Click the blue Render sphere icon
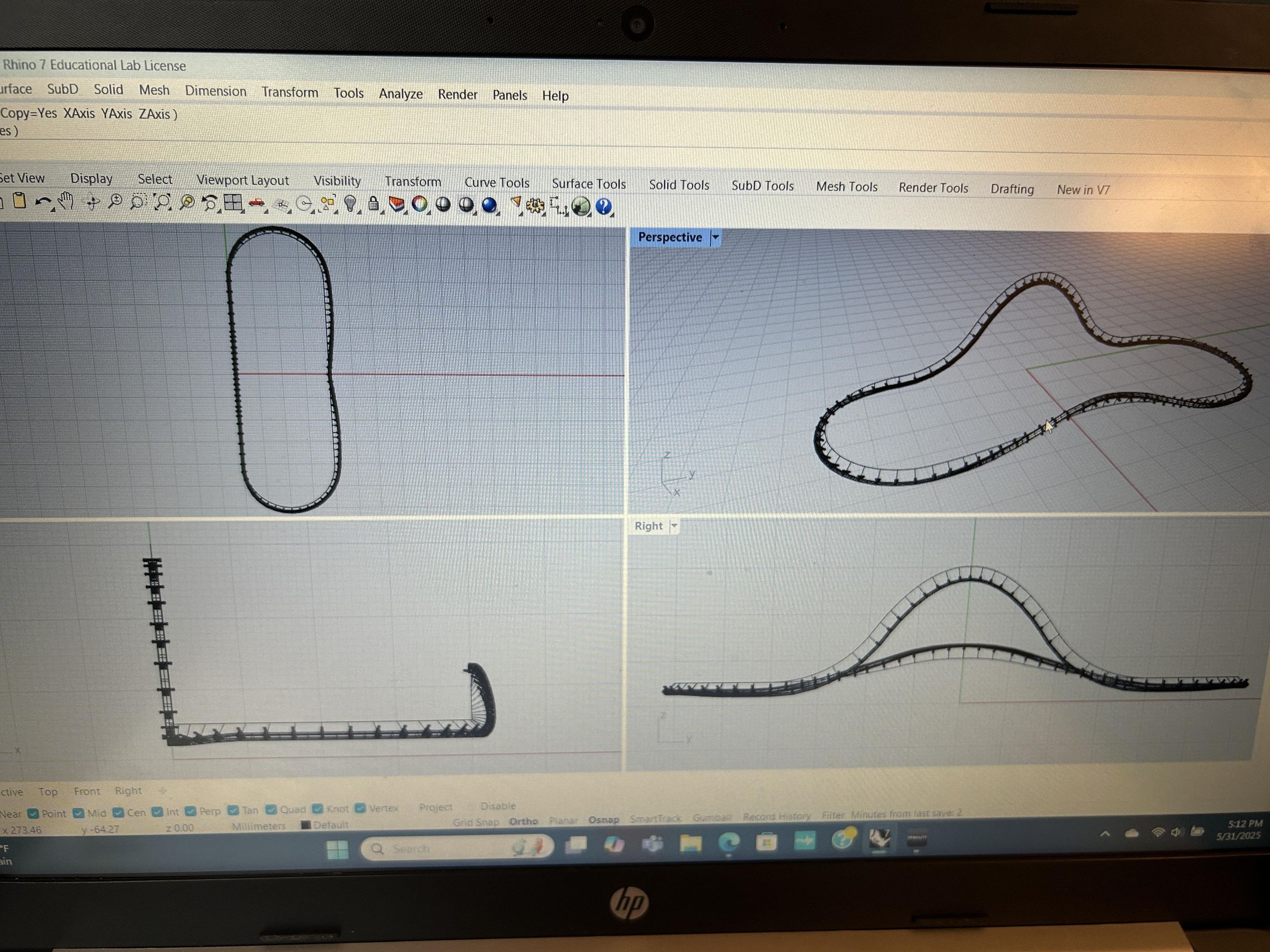The image size is (1270, 952). coord(489,205)
